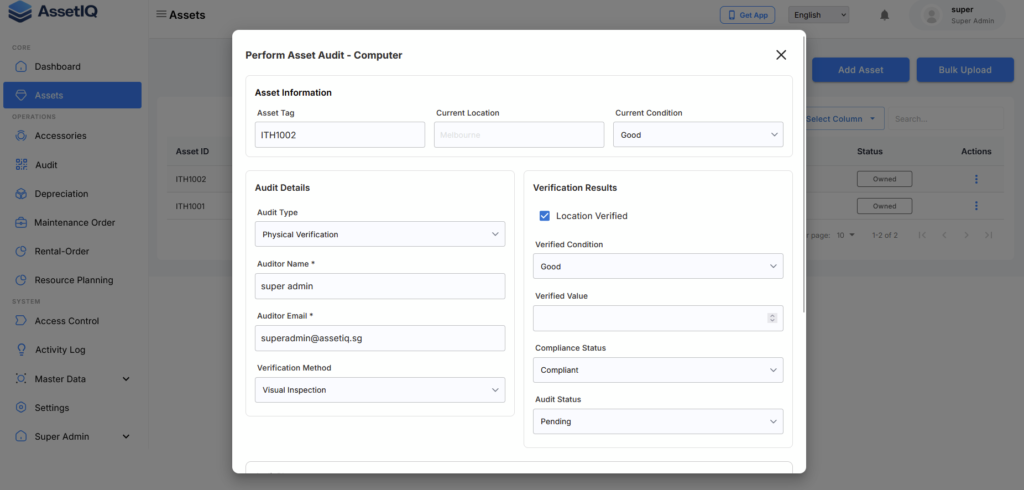Image resolution: width=1024 pixels, height=490 pixels.
Task: Expand the Master Data menu chevron
Action: coord(127,379)
